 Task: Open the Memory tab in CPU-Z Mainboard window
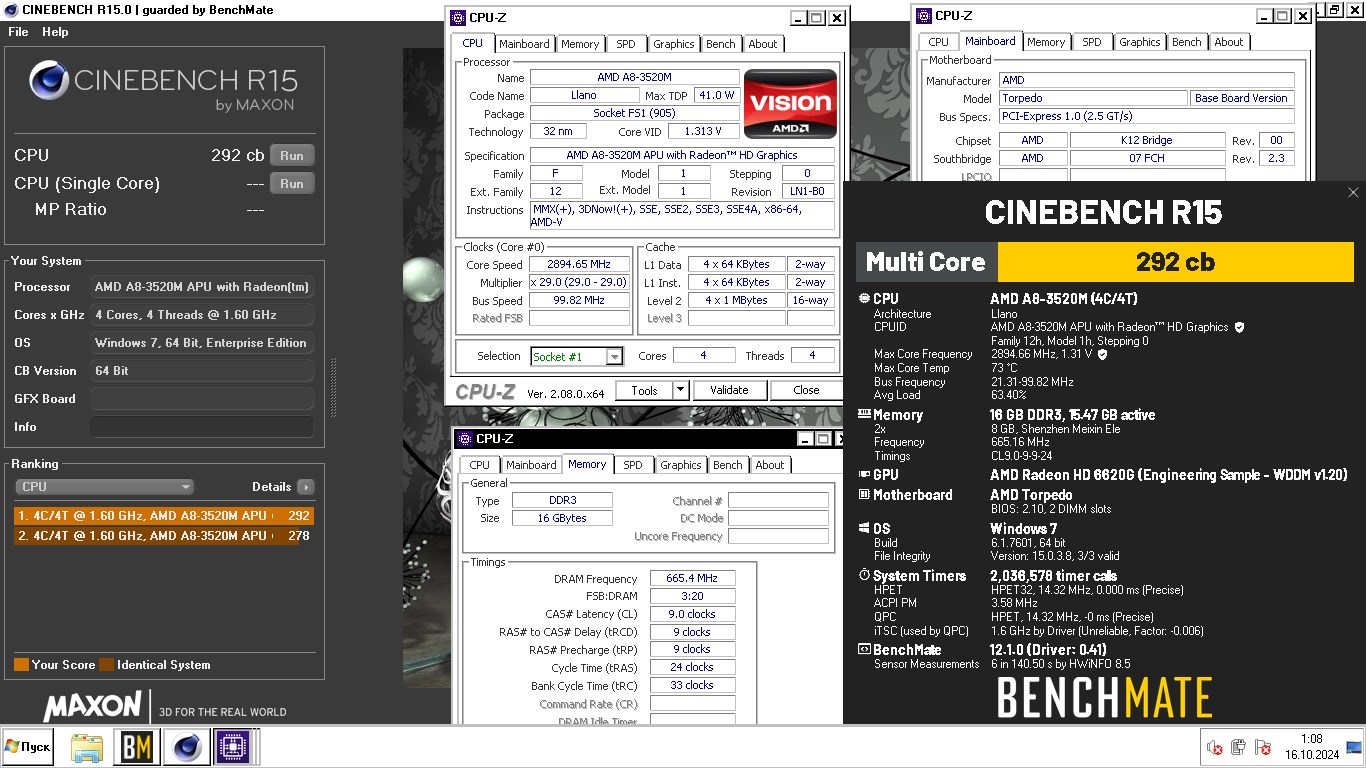tap(1046, 42)
